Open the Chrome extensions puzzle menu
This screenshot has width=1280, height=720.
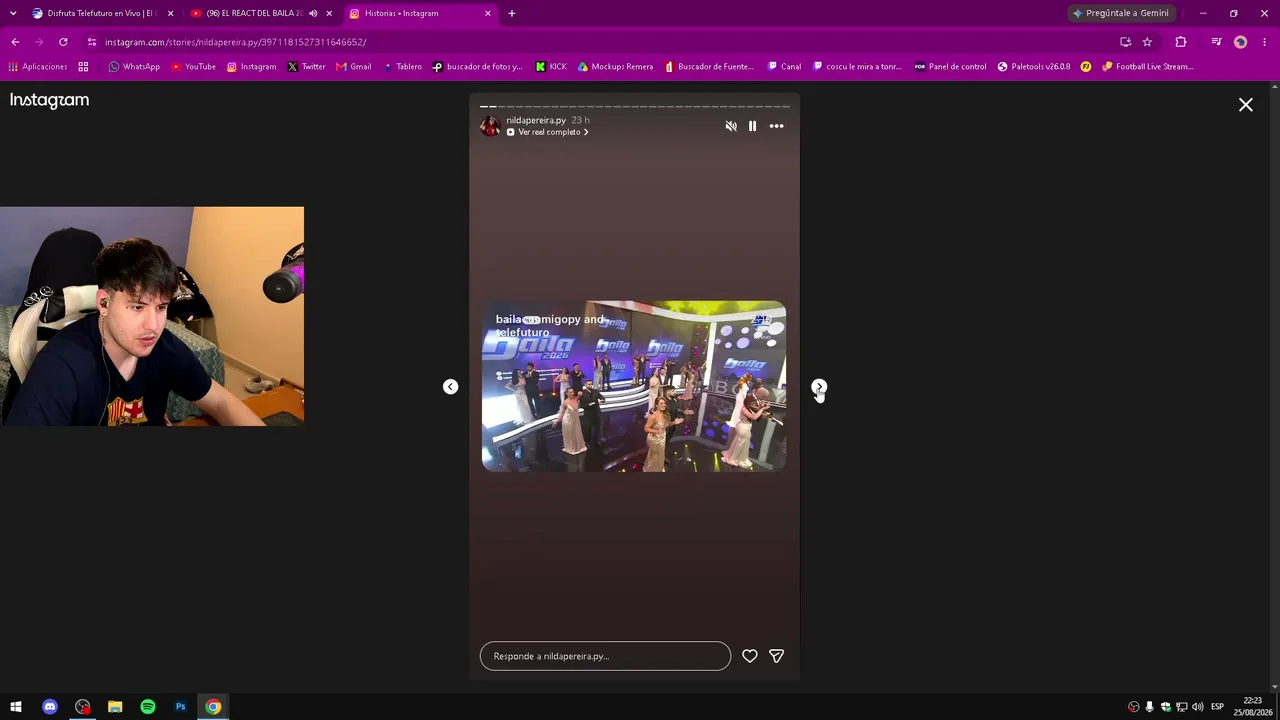[x=1181, y=42]
